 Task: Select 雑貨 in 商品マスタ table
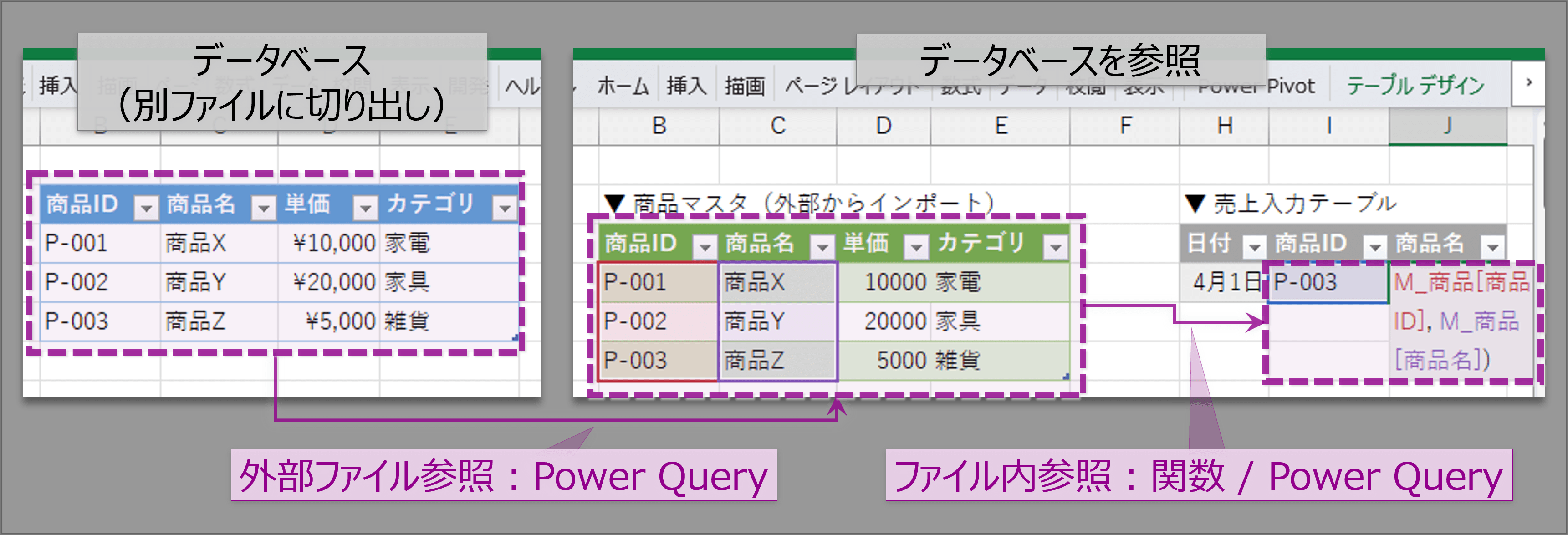[1001, 360]
